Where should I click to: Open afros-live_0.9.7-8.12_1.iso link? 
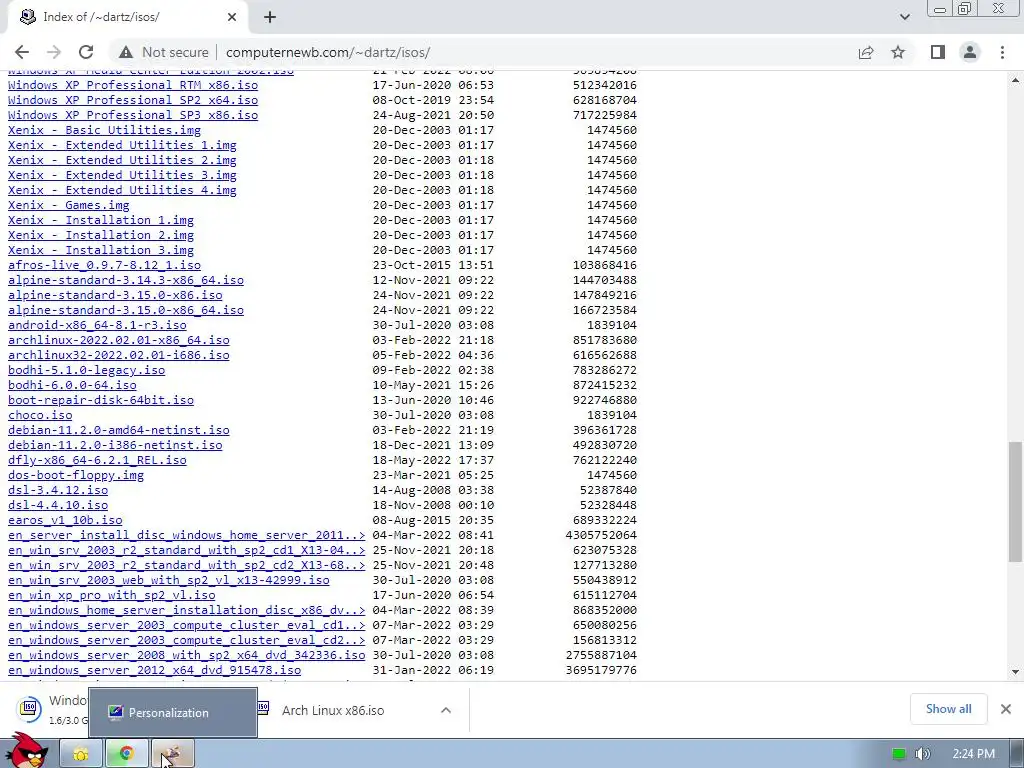[104, 265]
